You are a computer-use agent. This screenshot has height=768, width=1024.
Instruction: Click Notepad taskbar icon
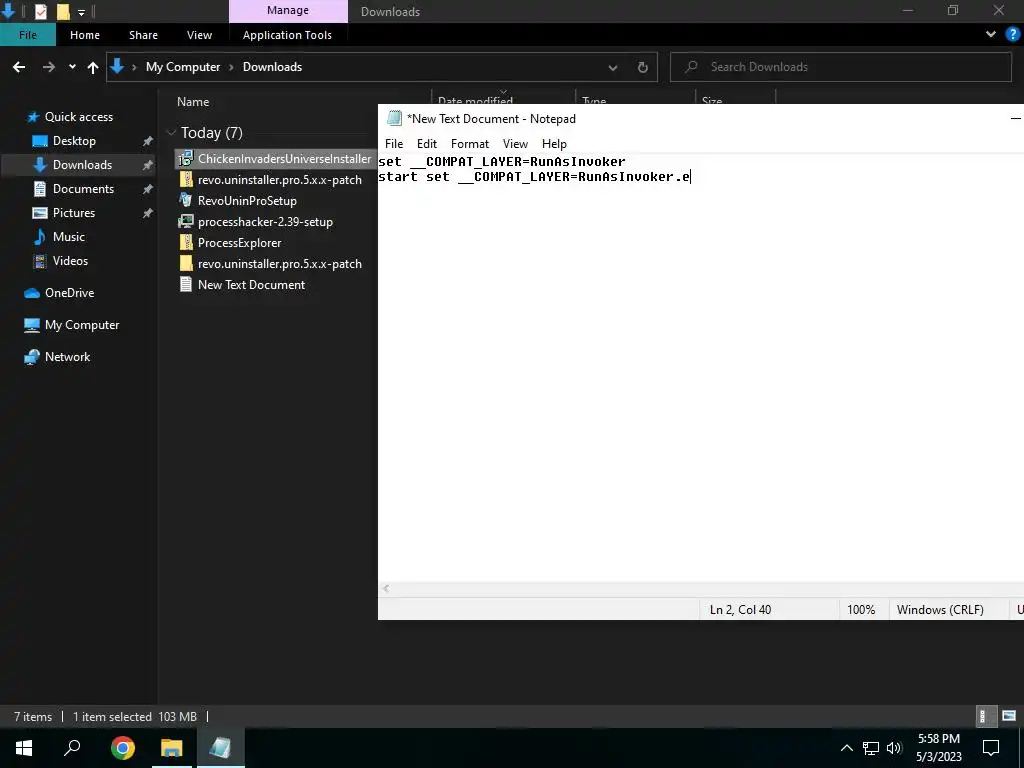[220, 747]
